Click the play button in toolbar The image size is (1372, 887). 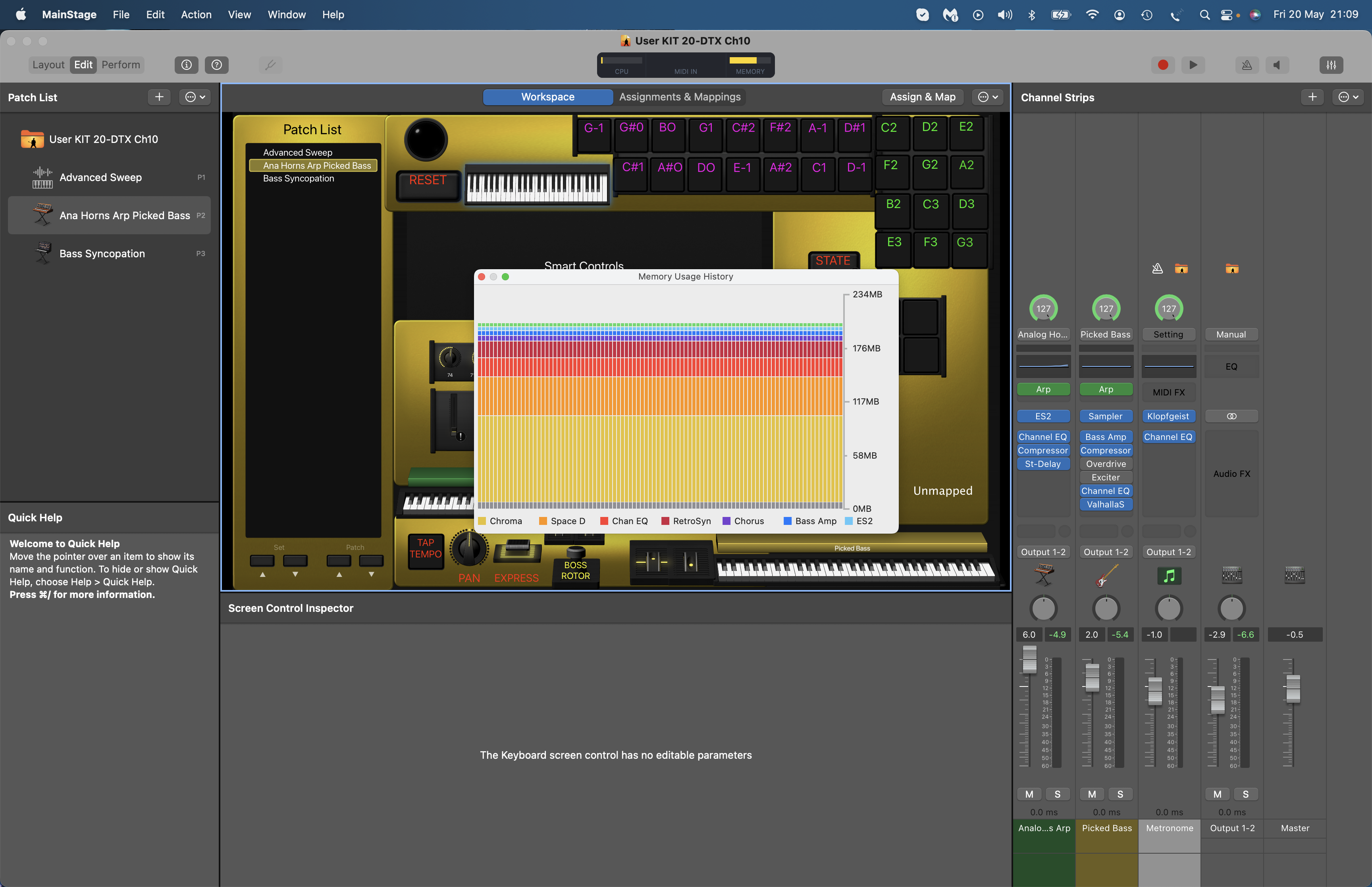[1193, 65]
